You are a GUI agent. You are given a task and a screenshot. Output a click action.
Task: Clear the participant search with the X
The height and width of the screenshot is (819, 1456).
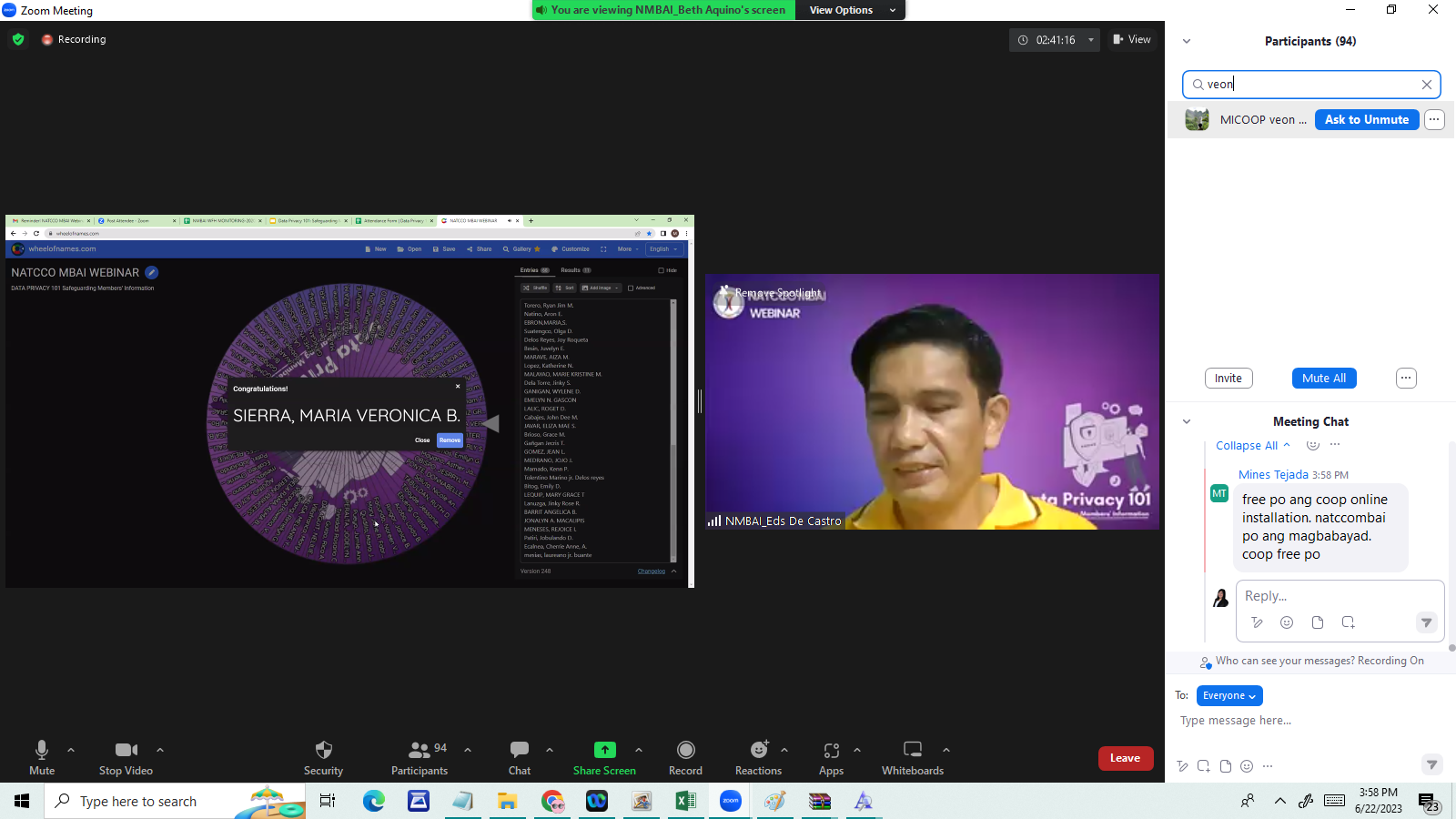[x=1426, y=85]
